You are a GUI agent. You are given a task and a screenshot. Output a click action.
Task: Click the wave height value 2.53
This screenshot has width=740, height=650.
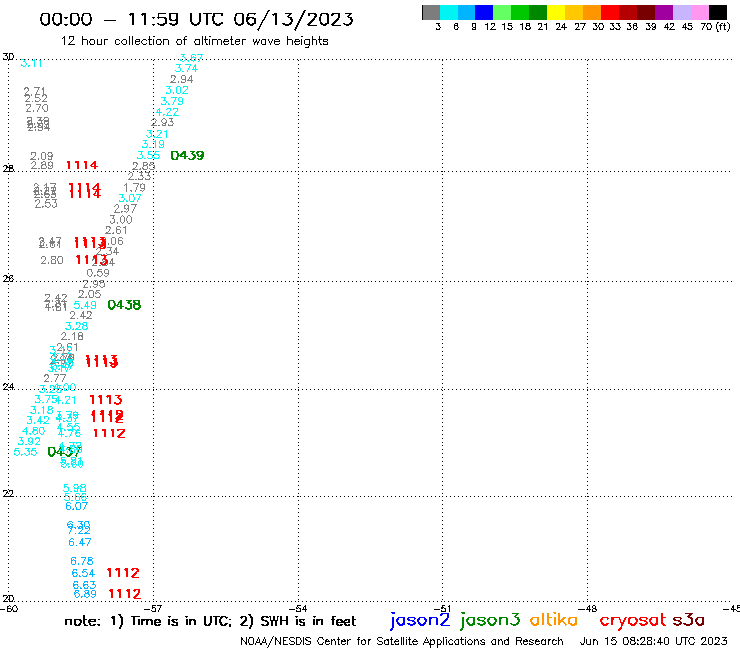click(x=46, y=204)
